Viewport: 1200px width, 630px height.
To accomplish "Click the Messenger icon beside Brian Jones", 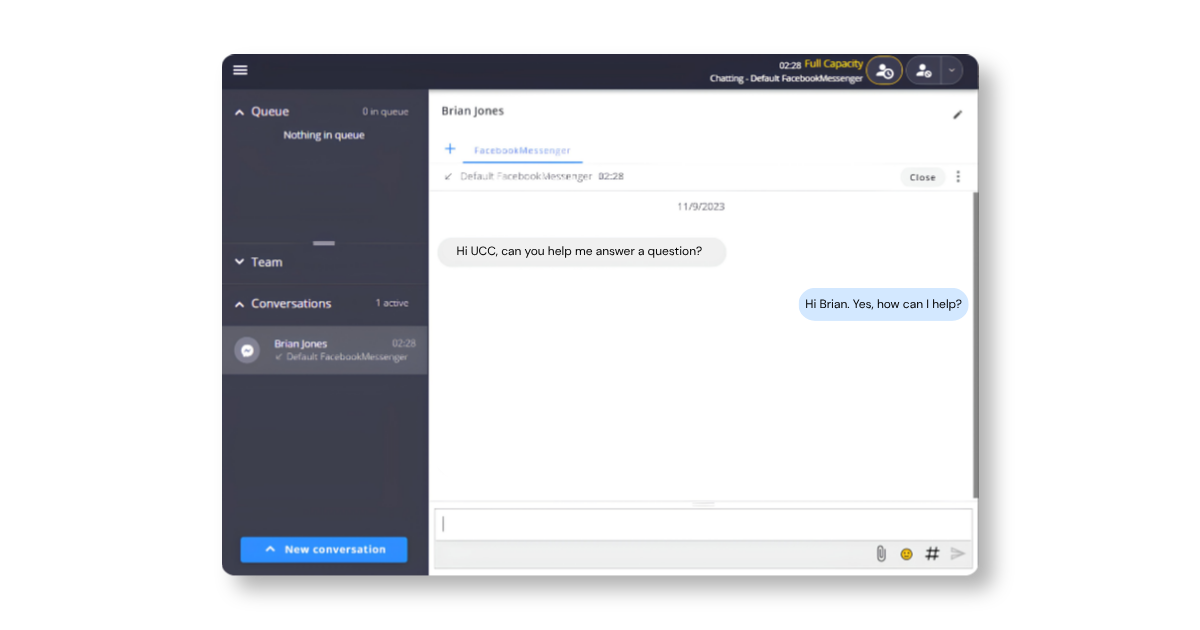I will coord(246,351).
